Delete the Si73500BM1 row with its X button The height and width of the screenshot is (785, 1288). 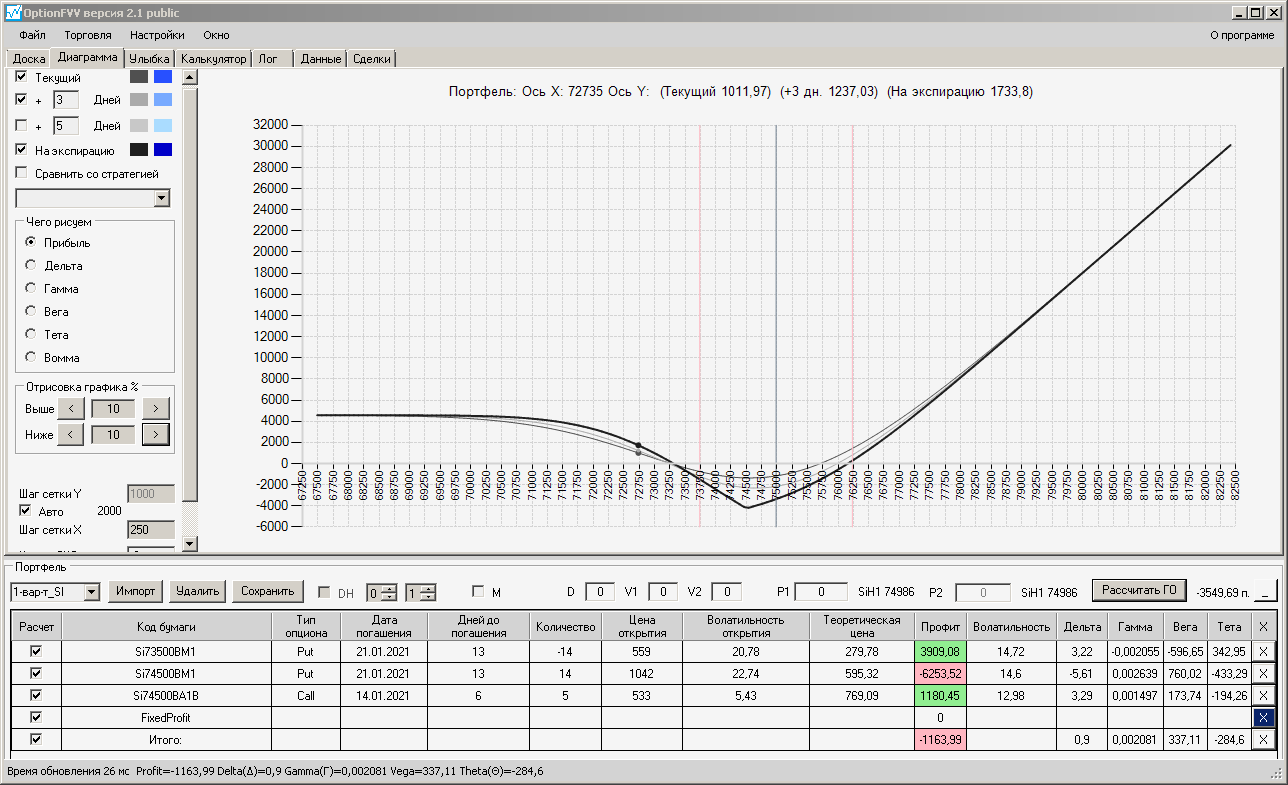1264,651
